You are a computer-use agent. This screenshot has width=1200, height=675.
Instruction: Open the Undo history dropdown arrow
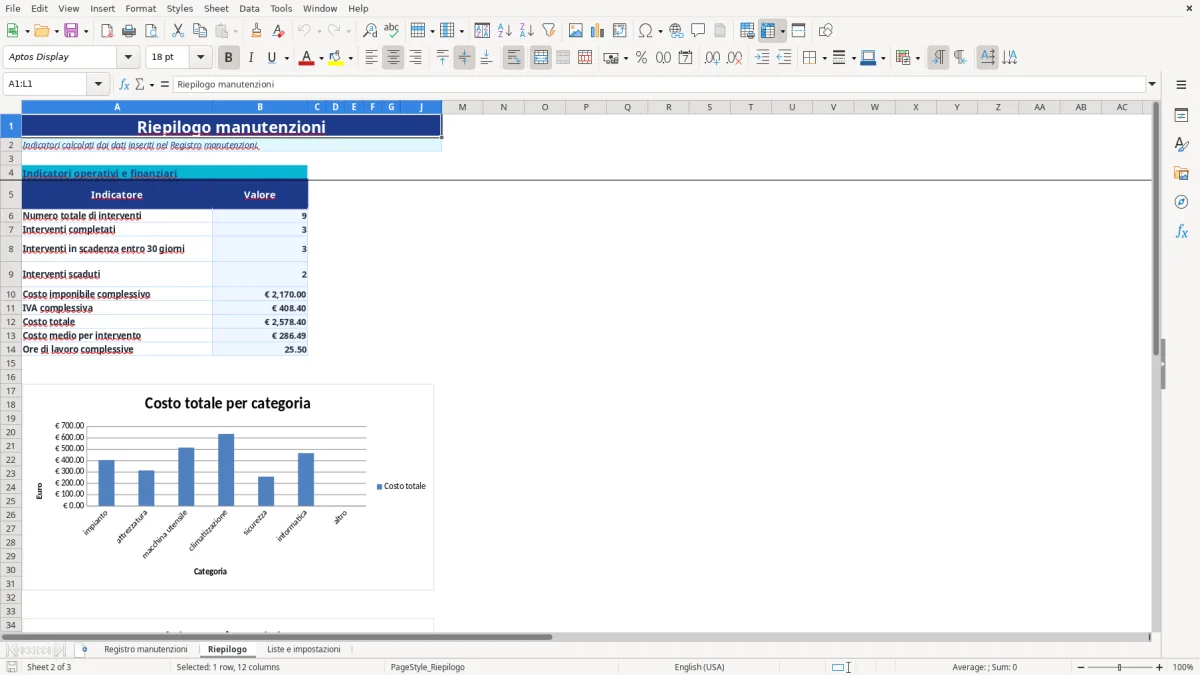pos(319,31)
